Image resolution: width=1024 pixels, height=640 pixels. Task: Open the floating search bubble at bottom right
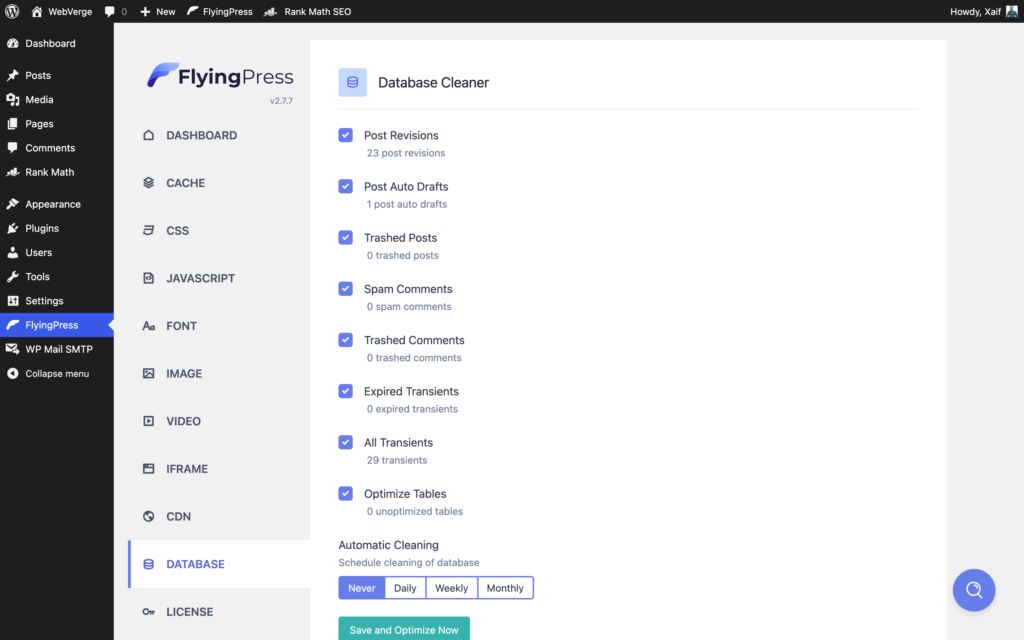coord(974,590)
